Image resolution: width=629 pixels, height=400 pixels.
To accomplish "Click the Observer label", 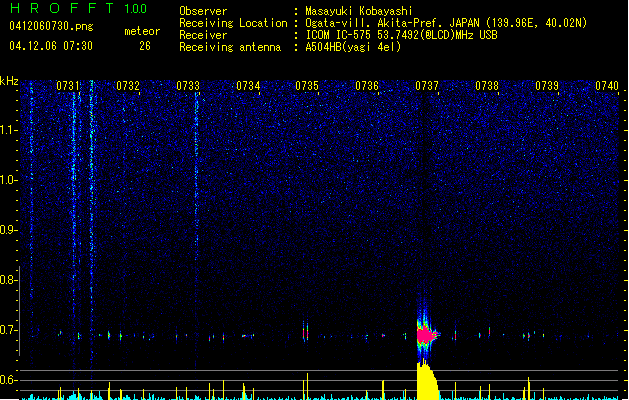I will (203, 11).
